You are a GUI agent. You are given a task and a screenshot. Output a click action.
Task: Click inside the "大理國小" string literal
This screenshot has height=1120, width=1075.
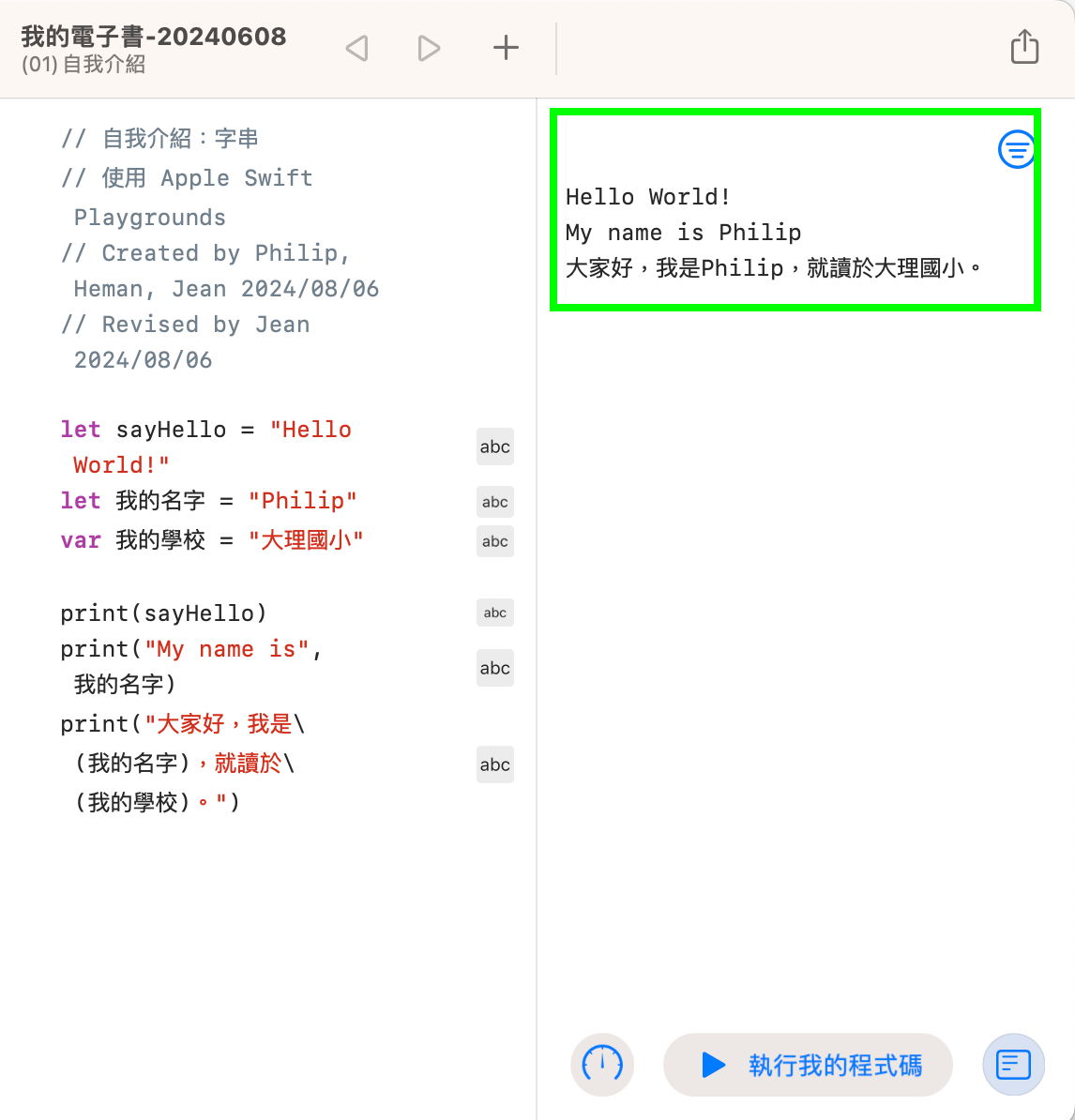(x=305, y=540)
